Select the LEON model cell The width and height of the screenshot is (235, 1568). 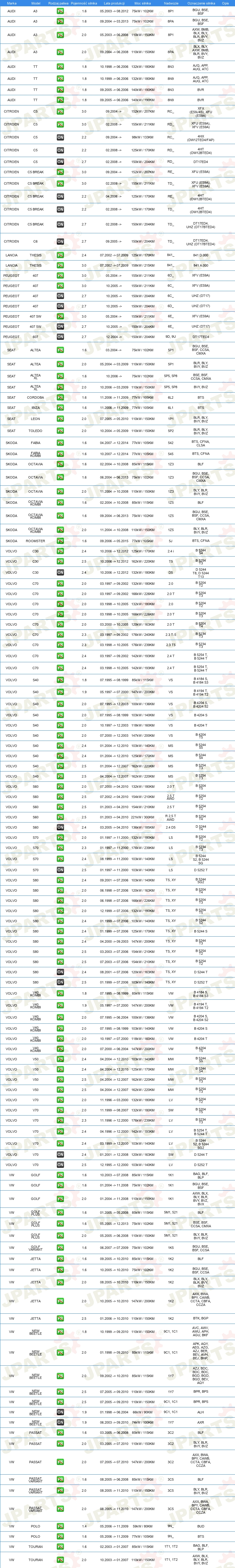pyautogui.click(x=35, y=419)
